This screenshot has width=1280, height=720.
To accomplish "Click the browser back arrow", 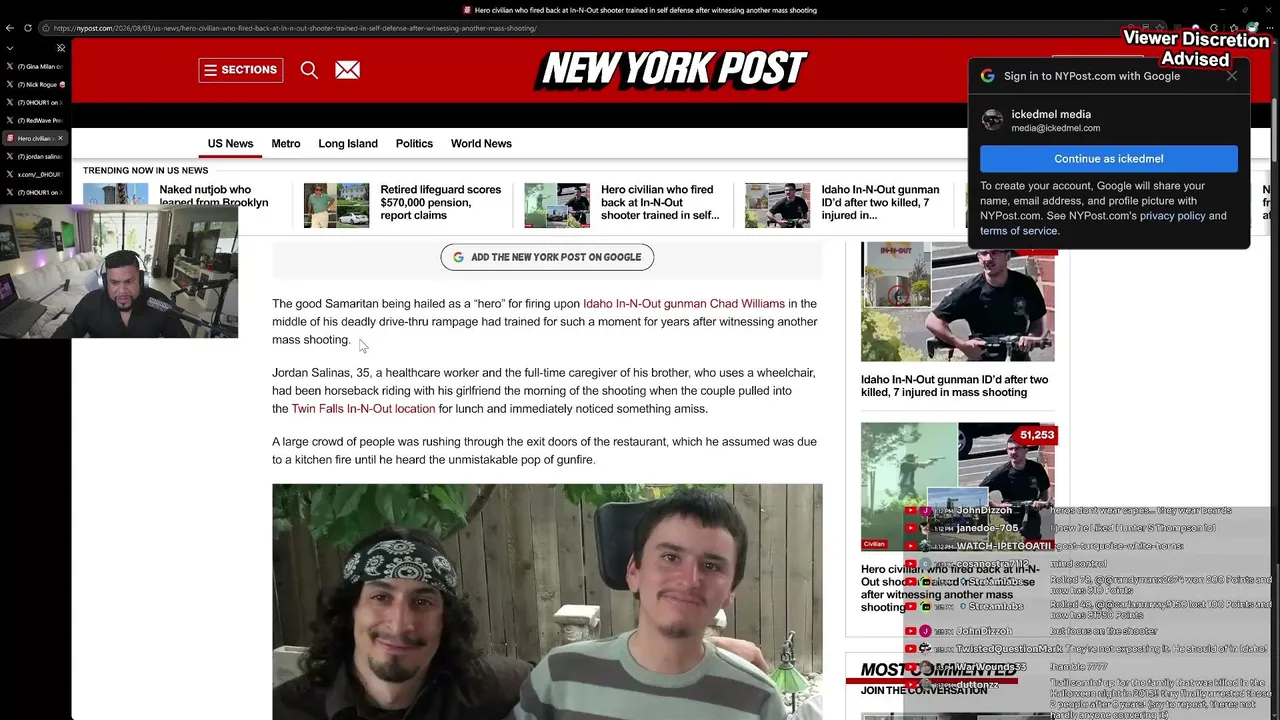I will click(10, 28).
